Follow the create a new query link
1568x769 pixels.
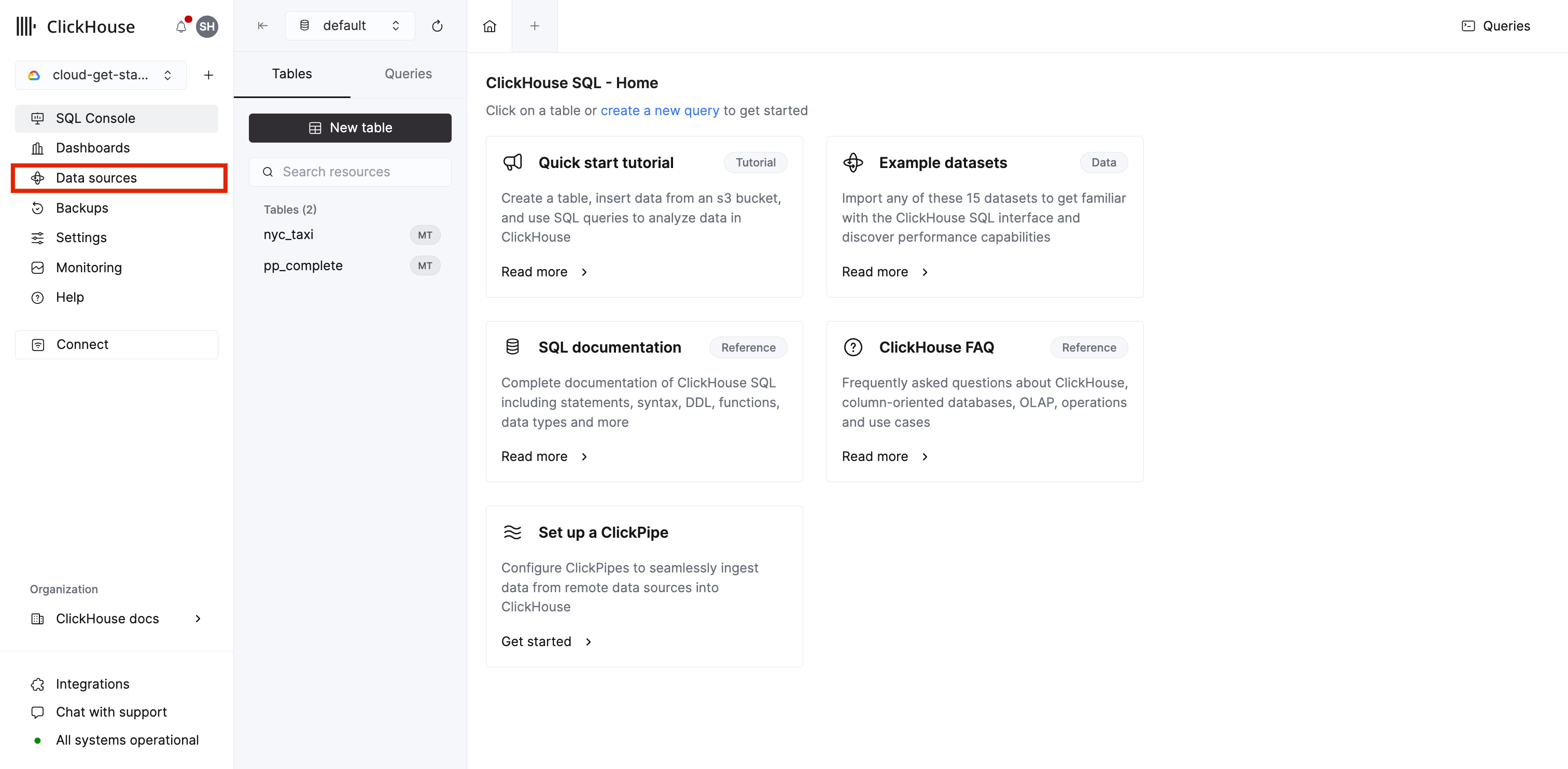[659, 111]
